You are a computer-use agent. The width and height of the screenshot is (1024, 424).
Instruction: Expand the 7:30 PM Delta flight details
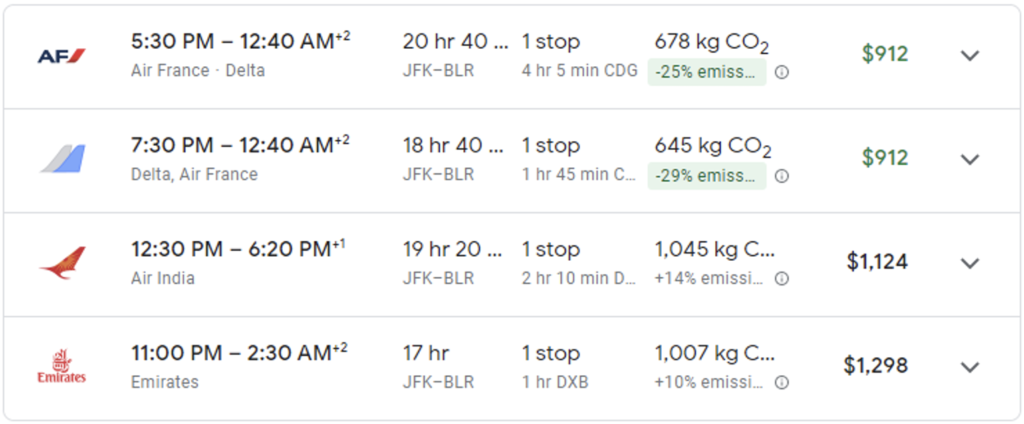(969, 159)
